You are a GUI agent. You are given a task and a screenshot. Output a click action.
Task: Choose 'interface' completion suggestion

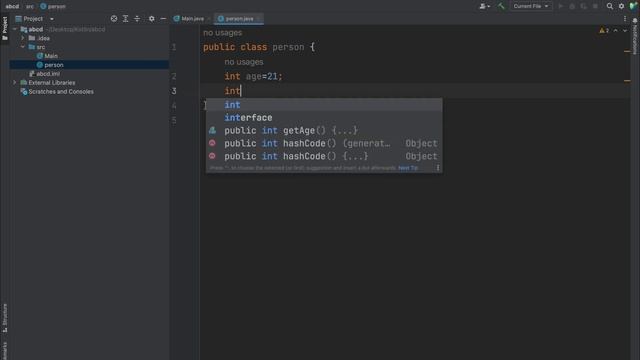tap(324, 118)
